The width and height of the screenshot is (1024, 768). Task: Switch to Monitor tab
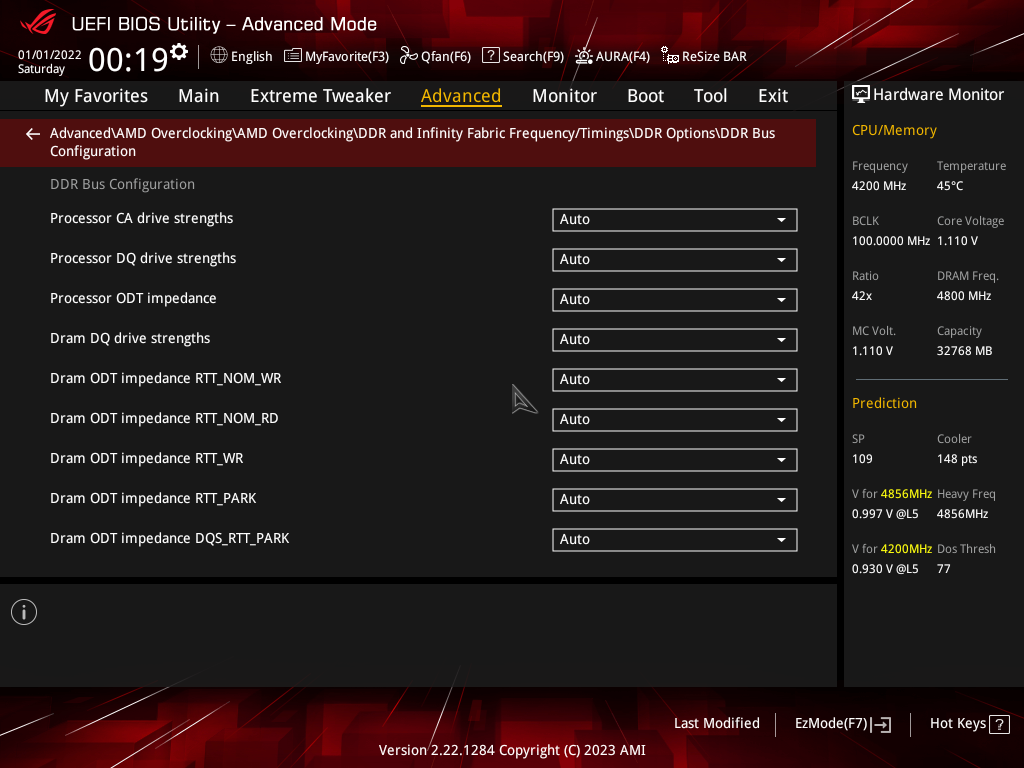pos(564,96)
